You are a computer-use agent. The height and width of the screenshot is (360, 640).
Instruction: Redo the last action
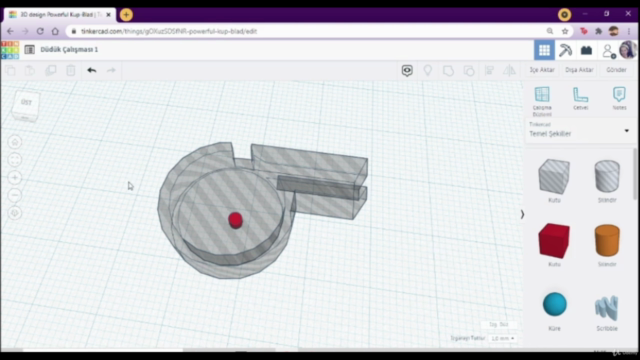point(111,70)
